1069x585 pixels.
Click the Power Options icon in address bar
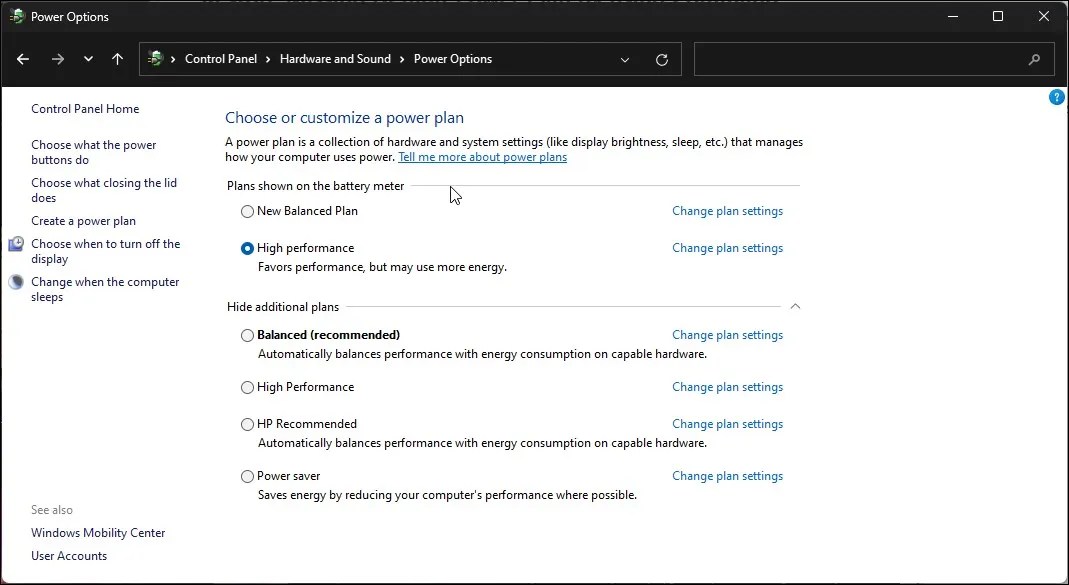pos(156,59)
